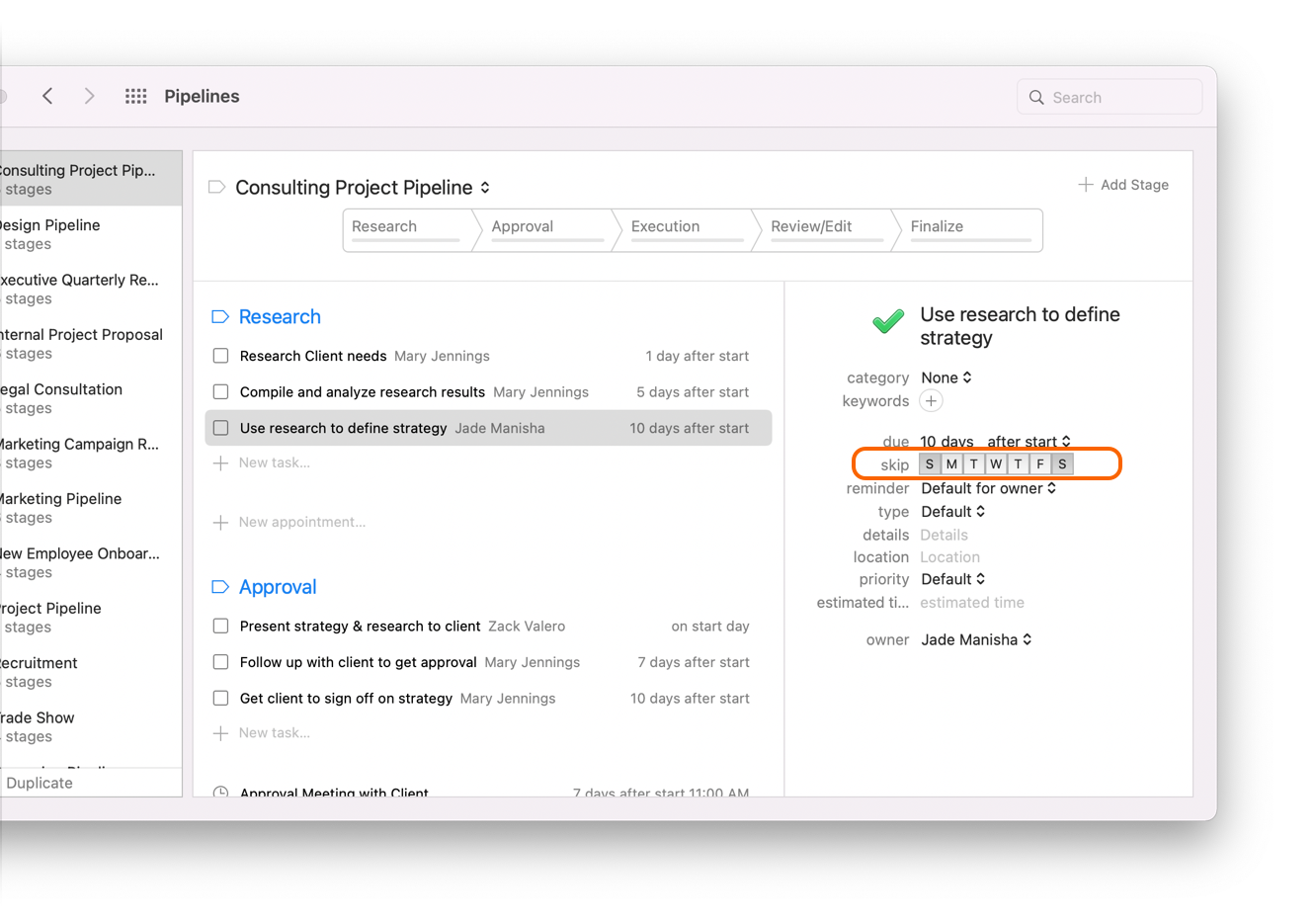The image size is (1316, 923).
Task: Click the back navigation arrow
Action: tap(47, 96)
